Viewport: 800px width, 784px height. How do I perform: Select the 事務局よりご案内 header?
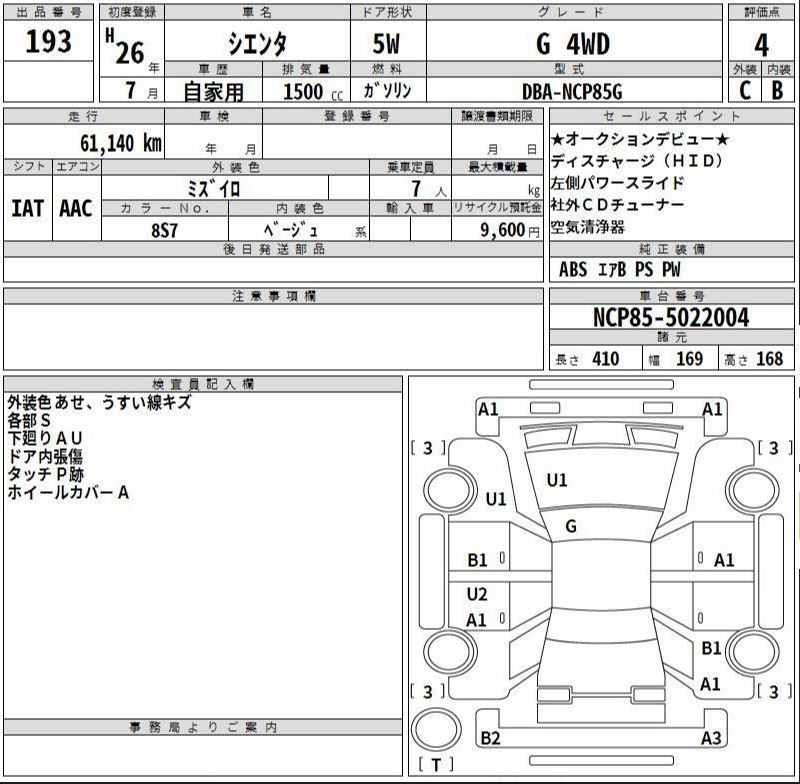point(203,727)
